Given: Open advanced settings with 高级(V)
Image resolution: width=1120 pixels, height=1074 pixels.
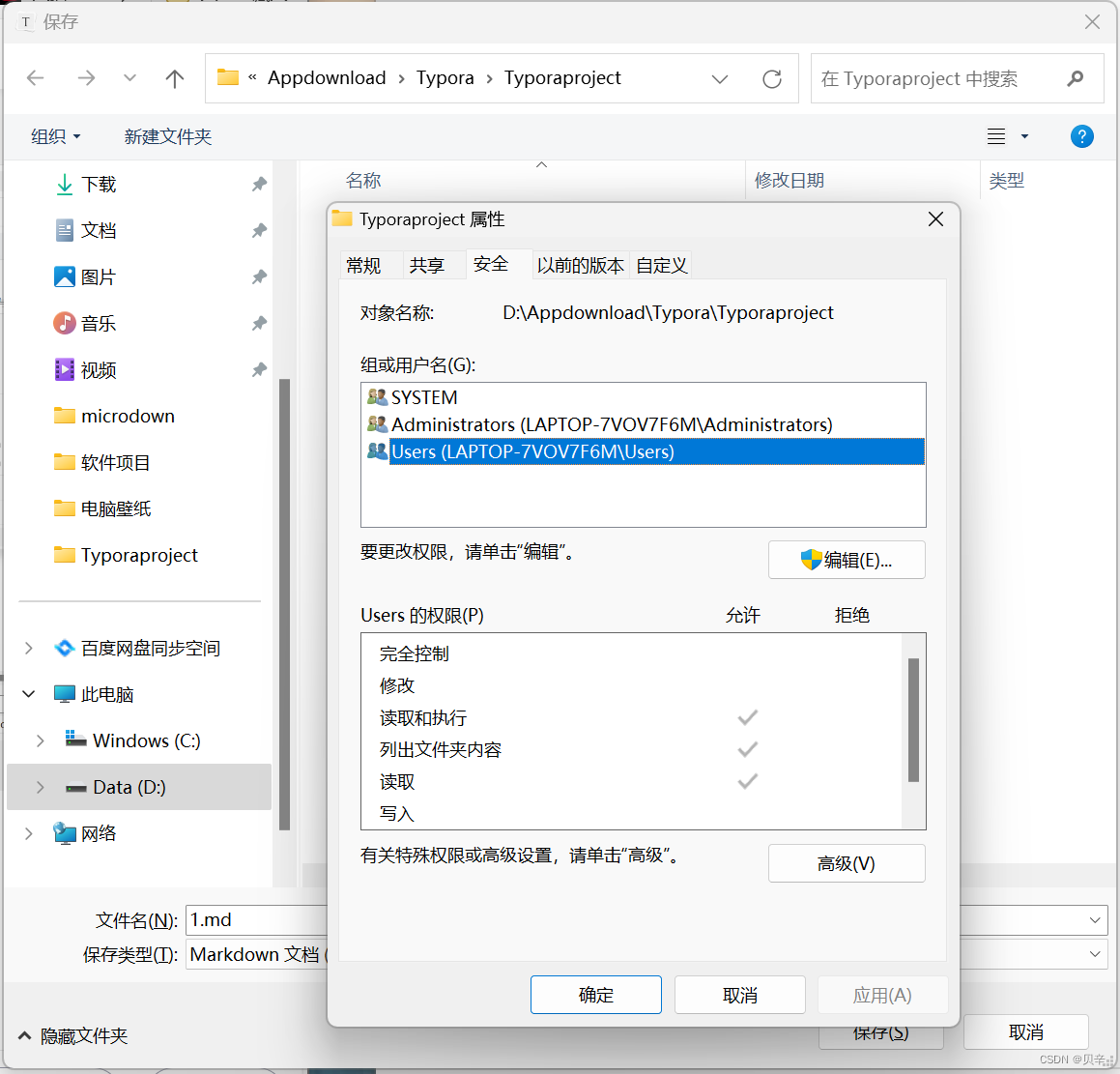Looking at the screenshot, I should pos(847,863).
